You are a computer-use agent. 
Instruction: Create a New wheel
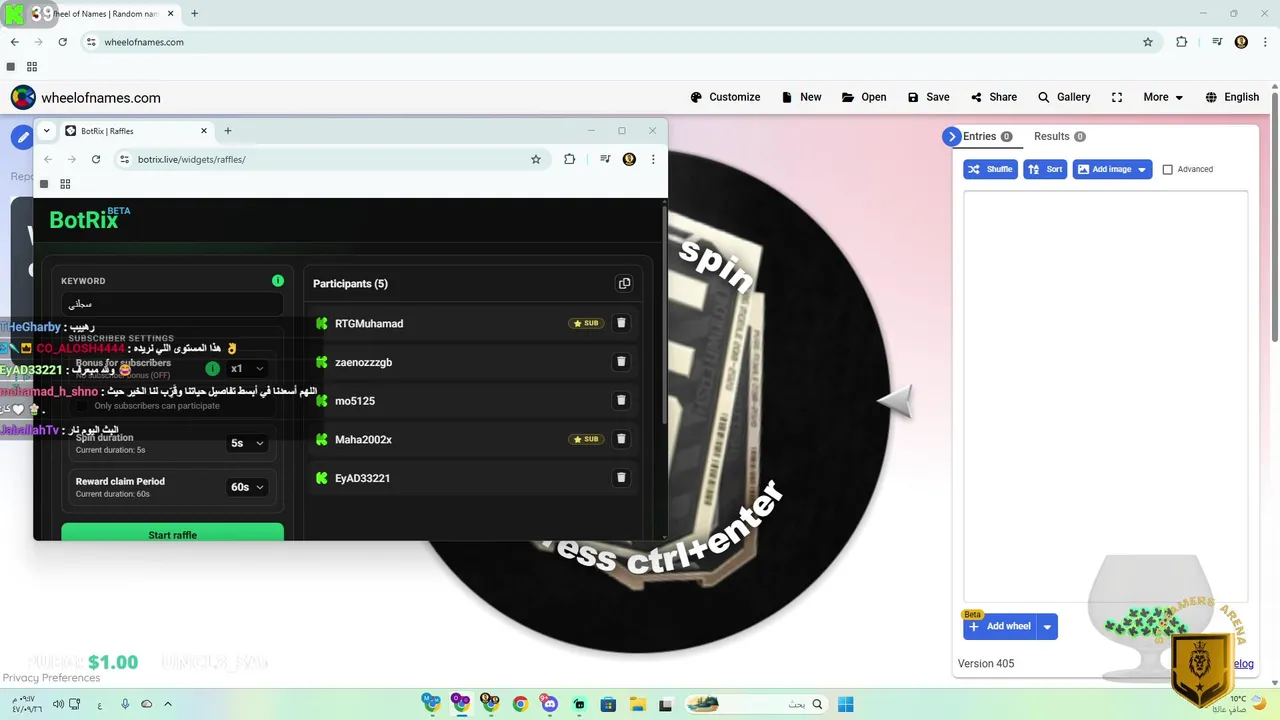801,97
